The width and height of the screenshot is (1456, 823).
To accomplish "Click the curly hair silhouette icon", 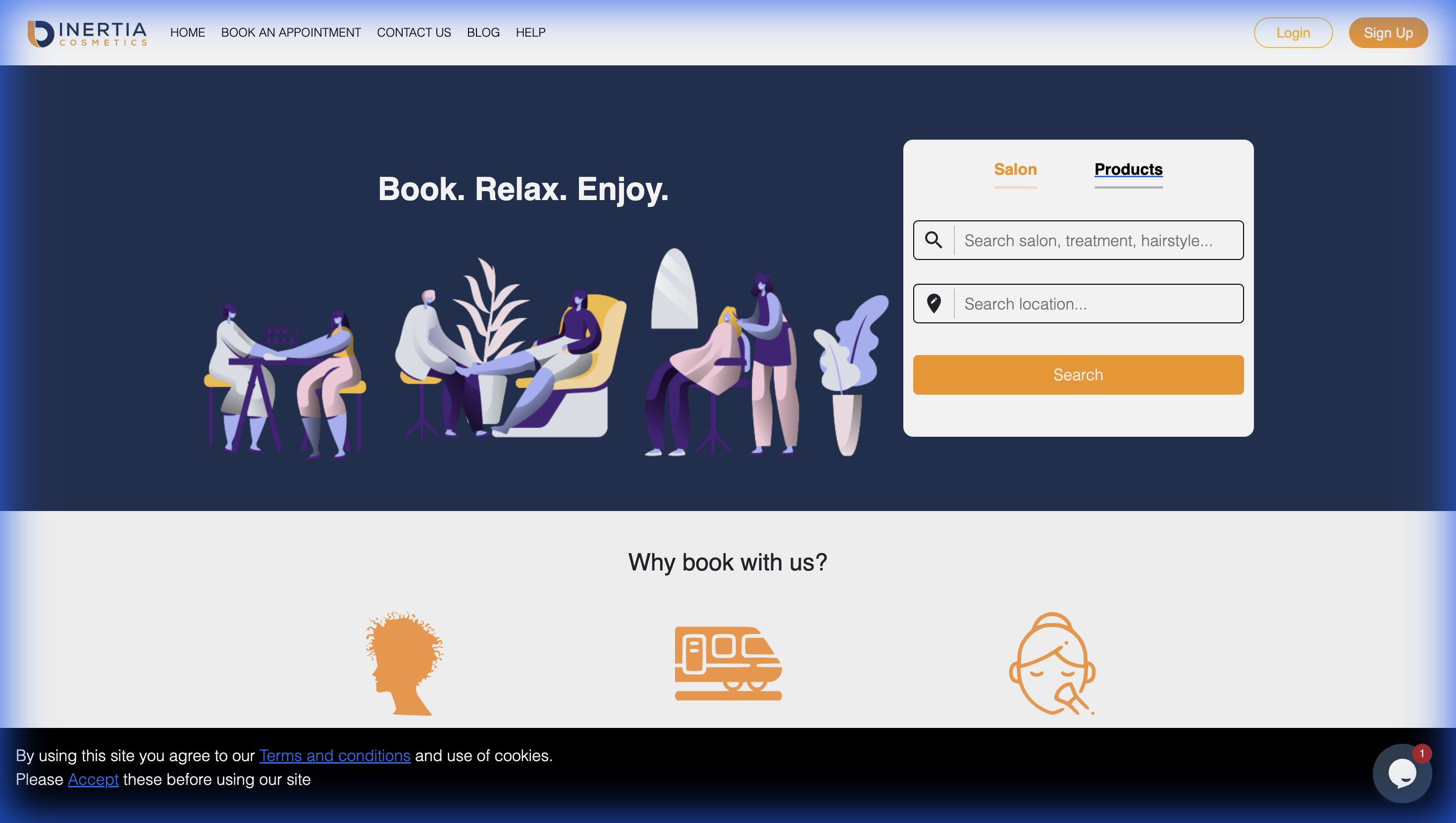I will 404,663.
